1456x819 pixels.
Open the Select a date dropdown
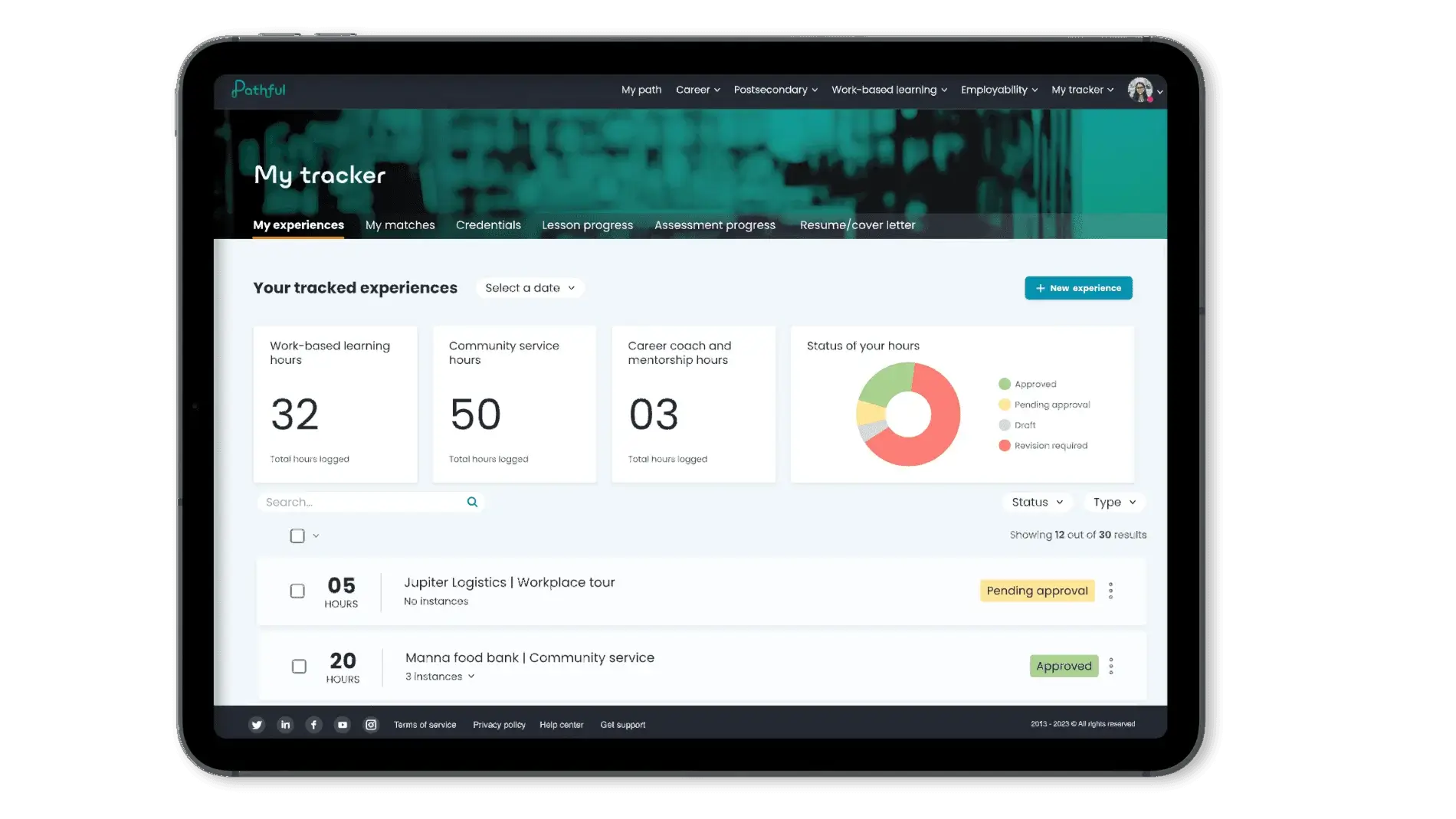coord(530,288)
